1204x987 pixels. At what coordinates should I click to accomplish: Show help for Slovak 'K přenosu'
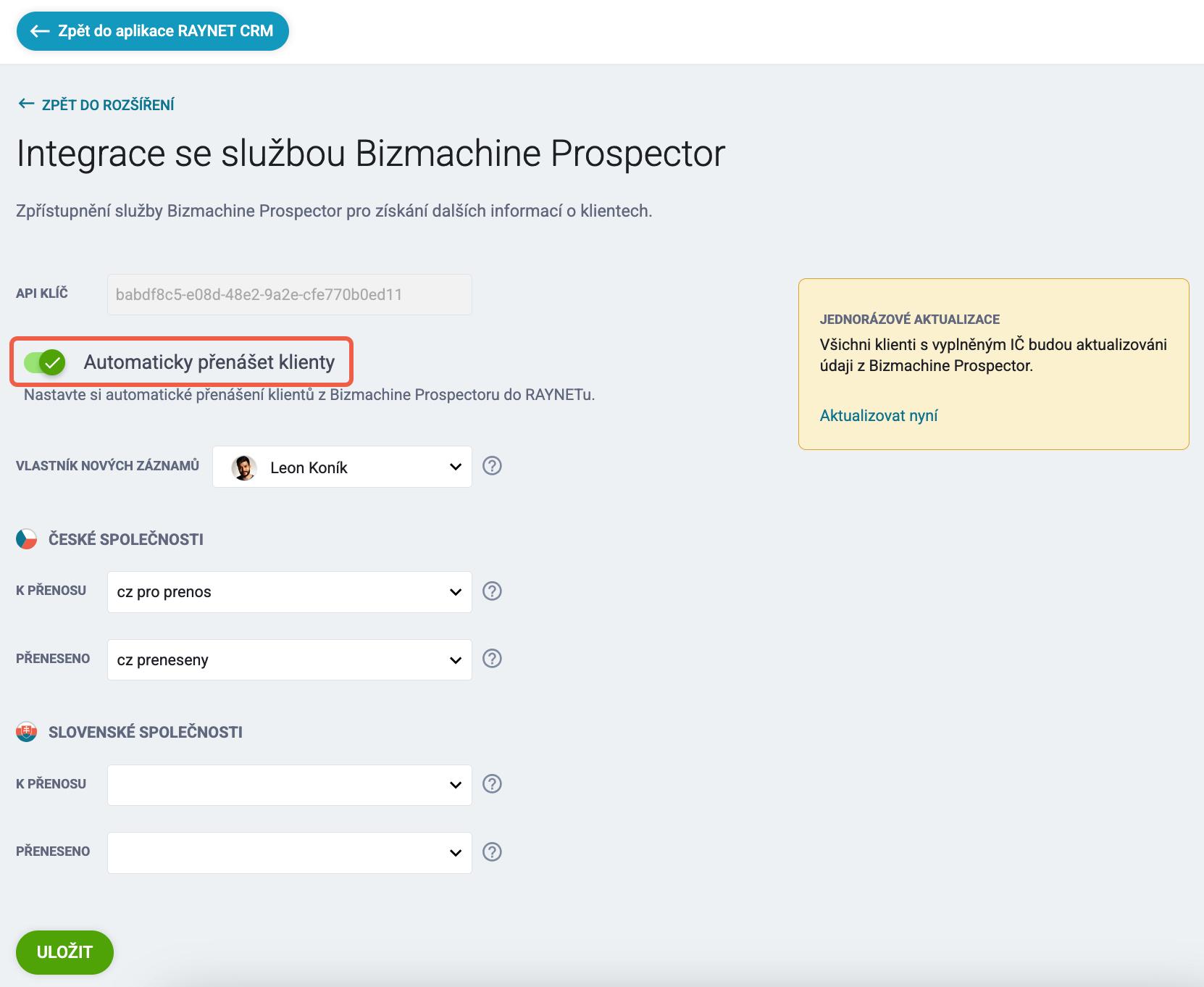pyautogui.click(x=492, y=784)
